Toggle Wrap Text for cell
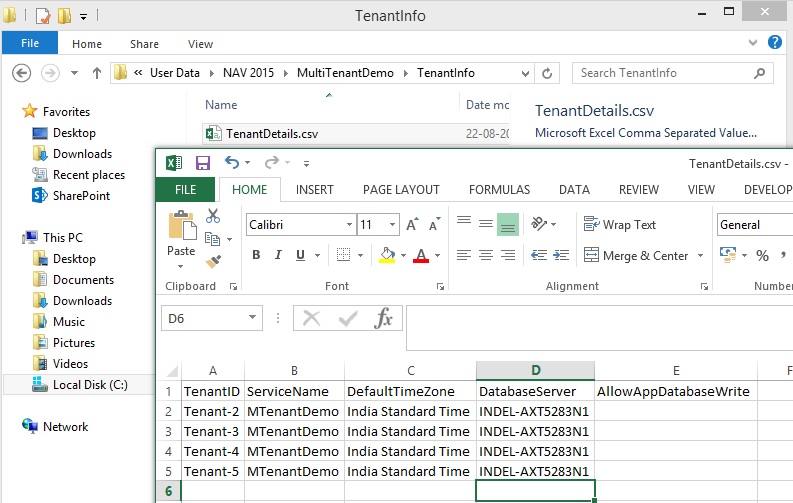This screenshot has height=503, width=793. click(x=619, y=225)
